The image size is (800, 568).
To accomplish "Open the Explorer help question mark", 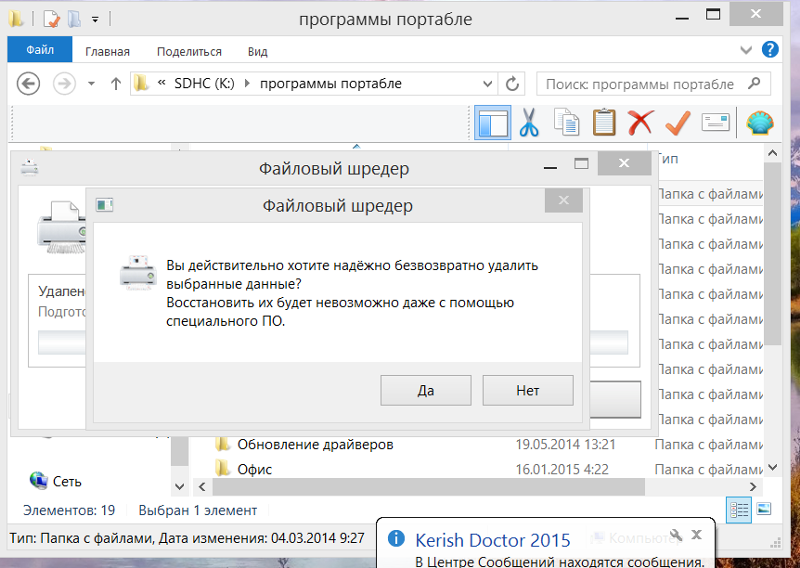I will coord(770,50).
